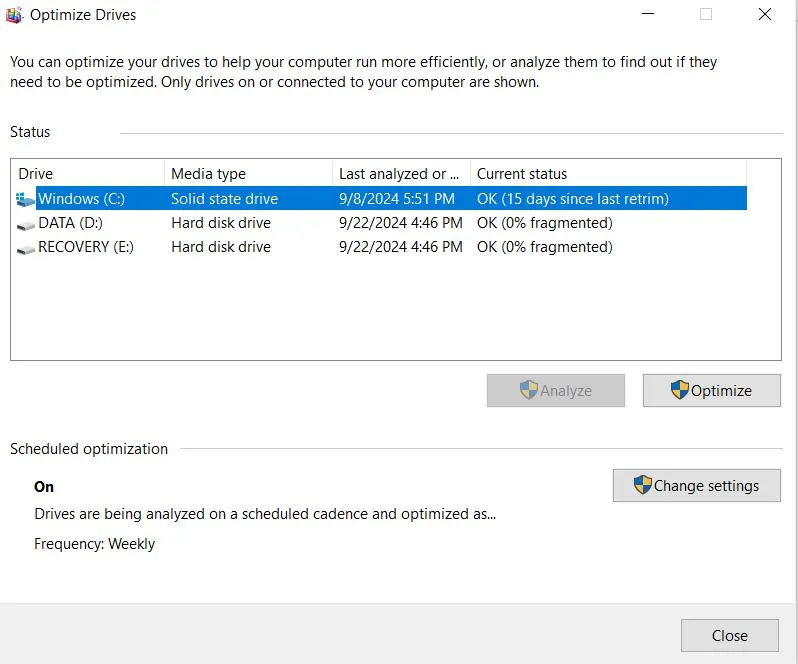Screen dimensions: 798x664
Task: Click the Optimize Drives app icon in title bar
Action: pyautogui.click(x=14, y=15)
